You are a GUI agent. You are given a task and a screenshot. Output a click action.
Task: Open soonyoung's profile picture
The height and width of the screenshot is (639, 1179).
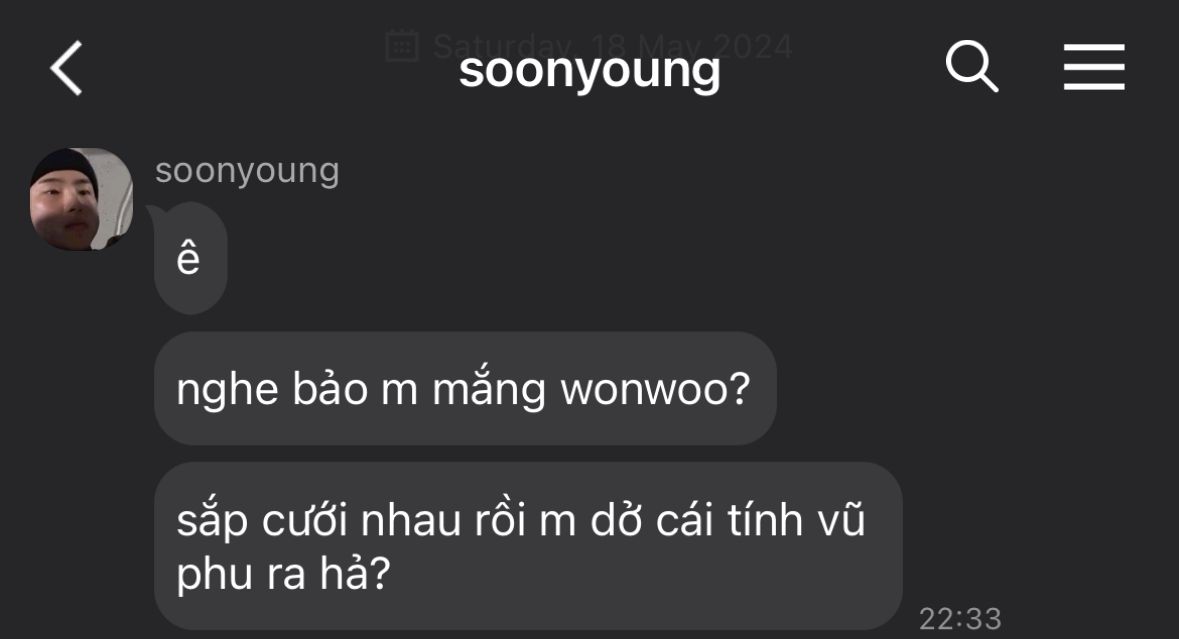coord(81,199)
